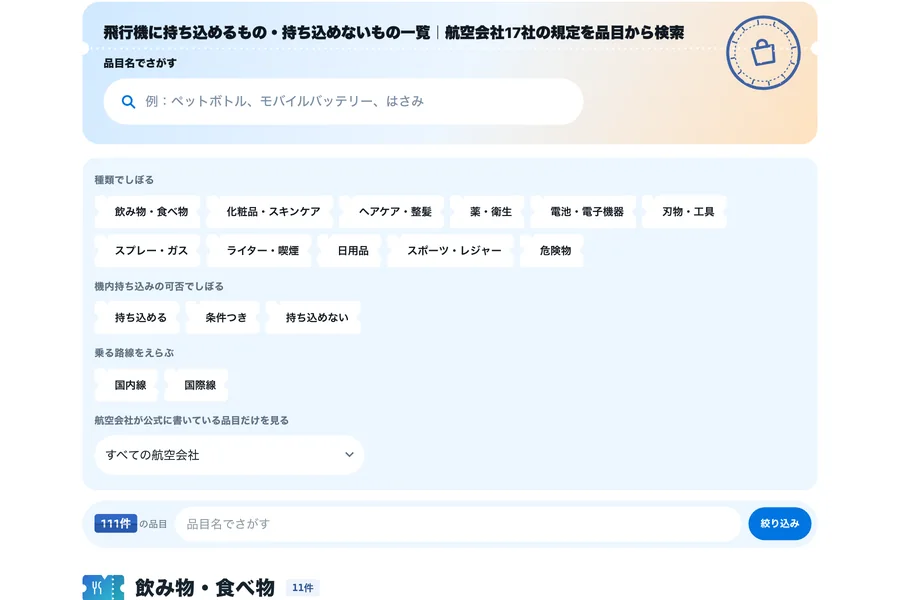900x600 pixels.
Task: Filter by 薬・衛生 category
Action: 487,212
